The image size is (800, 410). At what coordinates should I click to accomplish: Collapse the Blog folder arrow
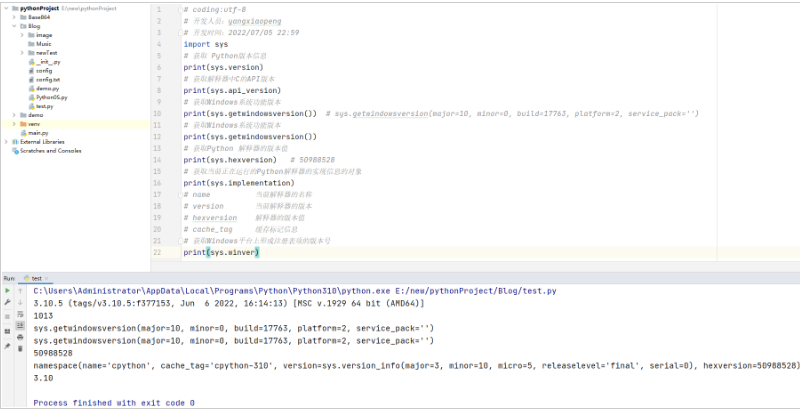pyautogui.click(x=14, y=26)
